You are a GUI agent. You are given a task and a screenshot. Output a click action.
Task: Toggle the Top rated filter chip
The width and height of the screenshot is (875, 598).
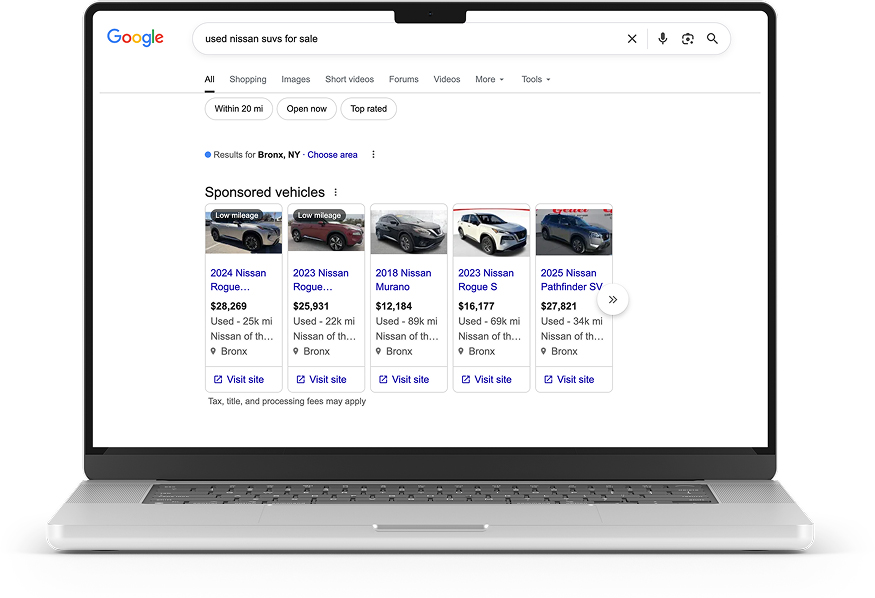point(368,109)
